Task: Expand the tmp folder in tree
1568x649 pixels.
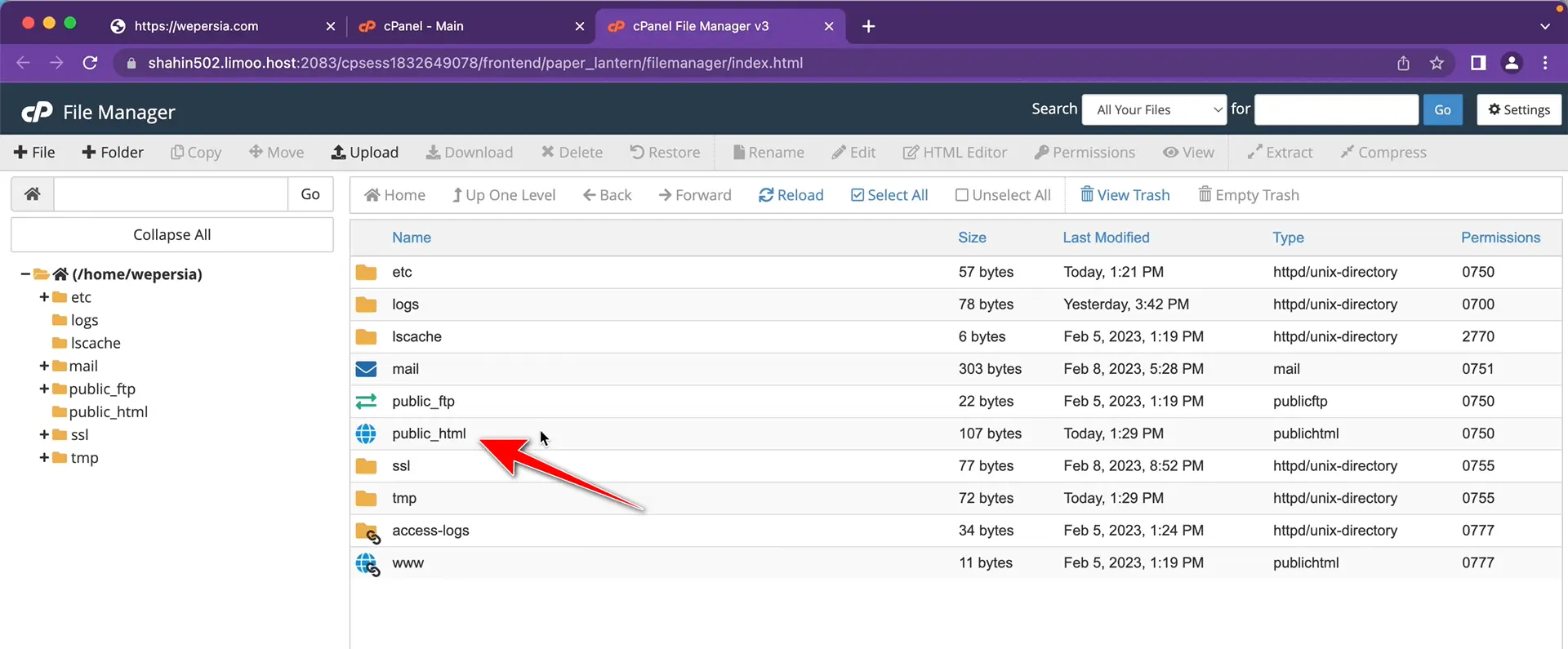Action: pos(44,457)
